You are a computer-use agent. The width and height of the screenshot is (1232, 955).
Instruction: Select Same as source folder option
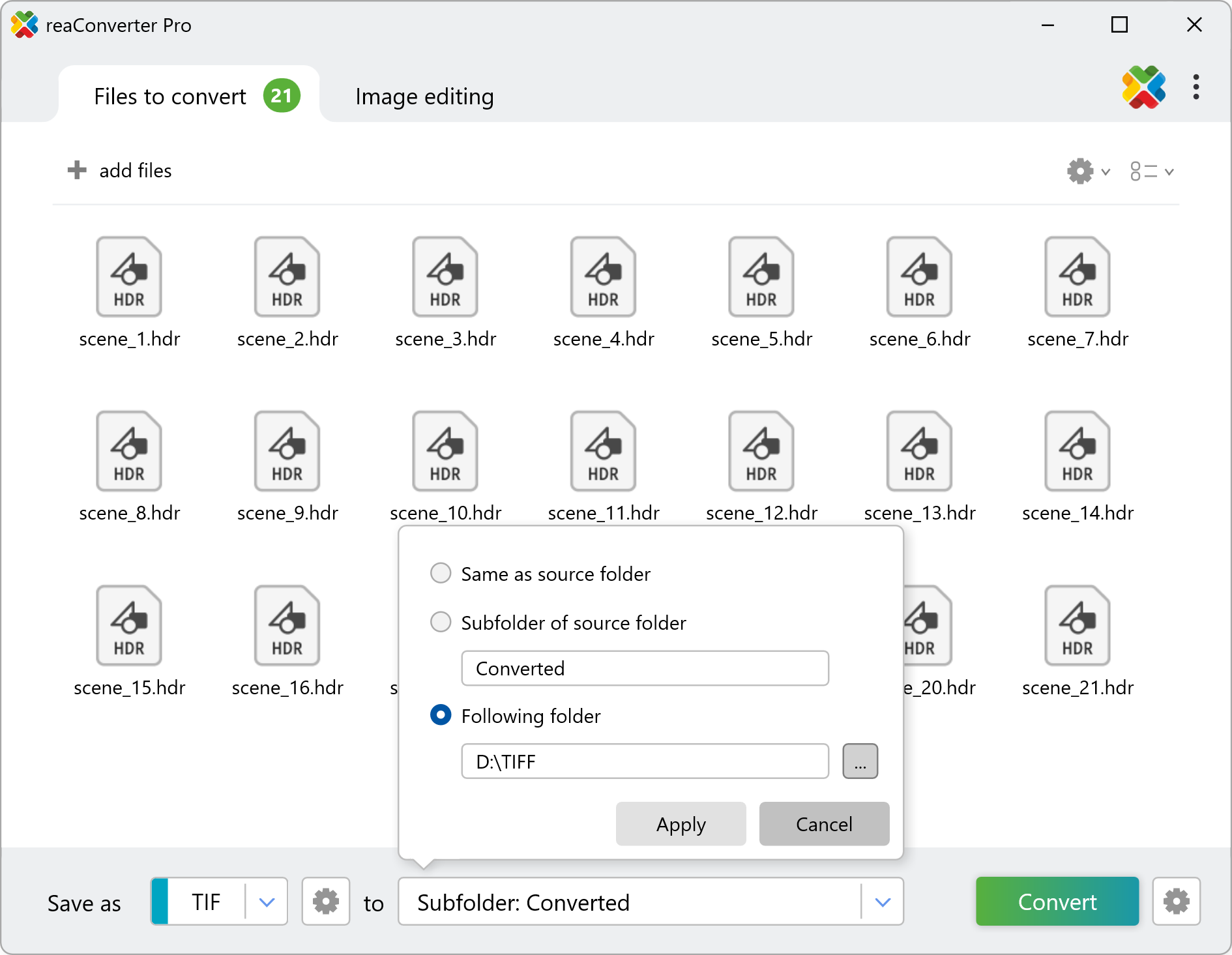441,574
